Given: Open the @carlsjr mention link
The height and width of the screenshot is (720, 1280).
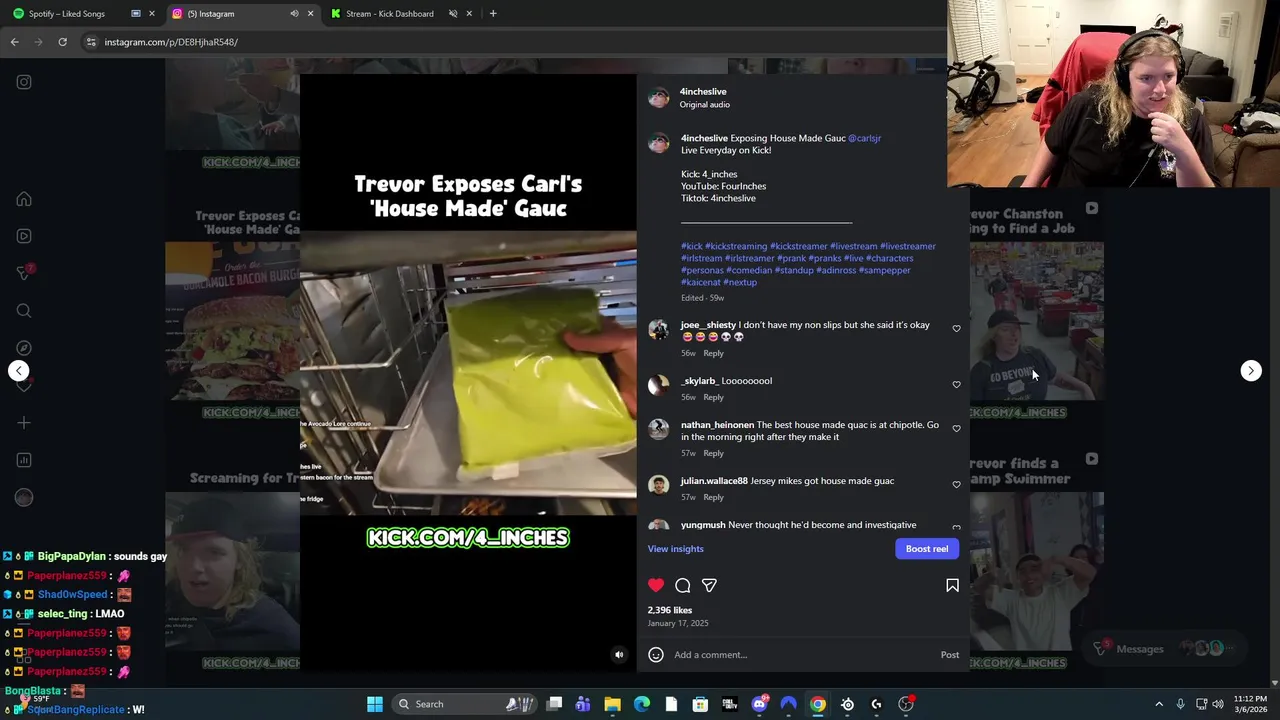Looking at the screenshot, I should point(864,138).
